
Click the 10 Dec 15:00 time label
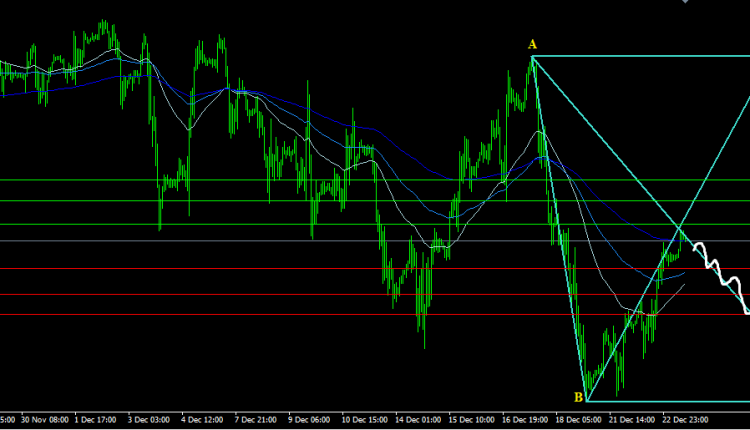pos(365,420)
